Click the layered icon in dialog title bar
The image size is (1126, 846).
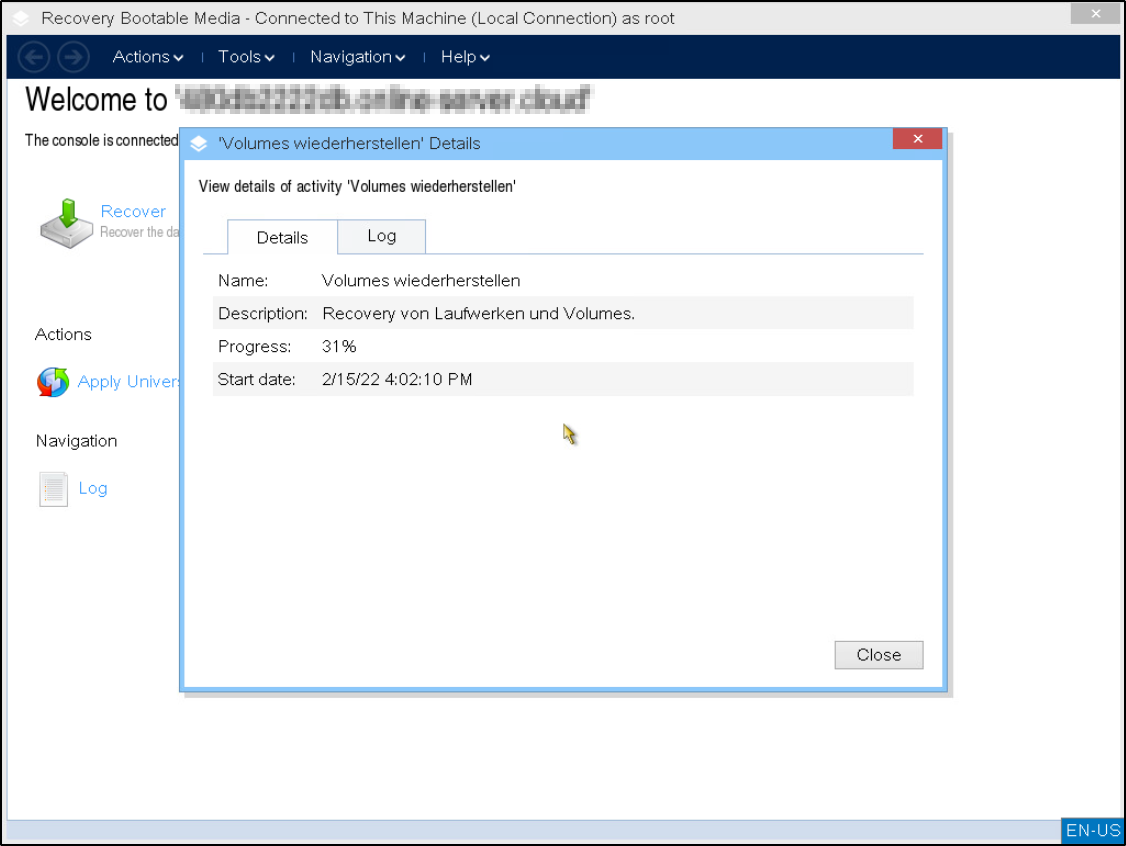200,144
